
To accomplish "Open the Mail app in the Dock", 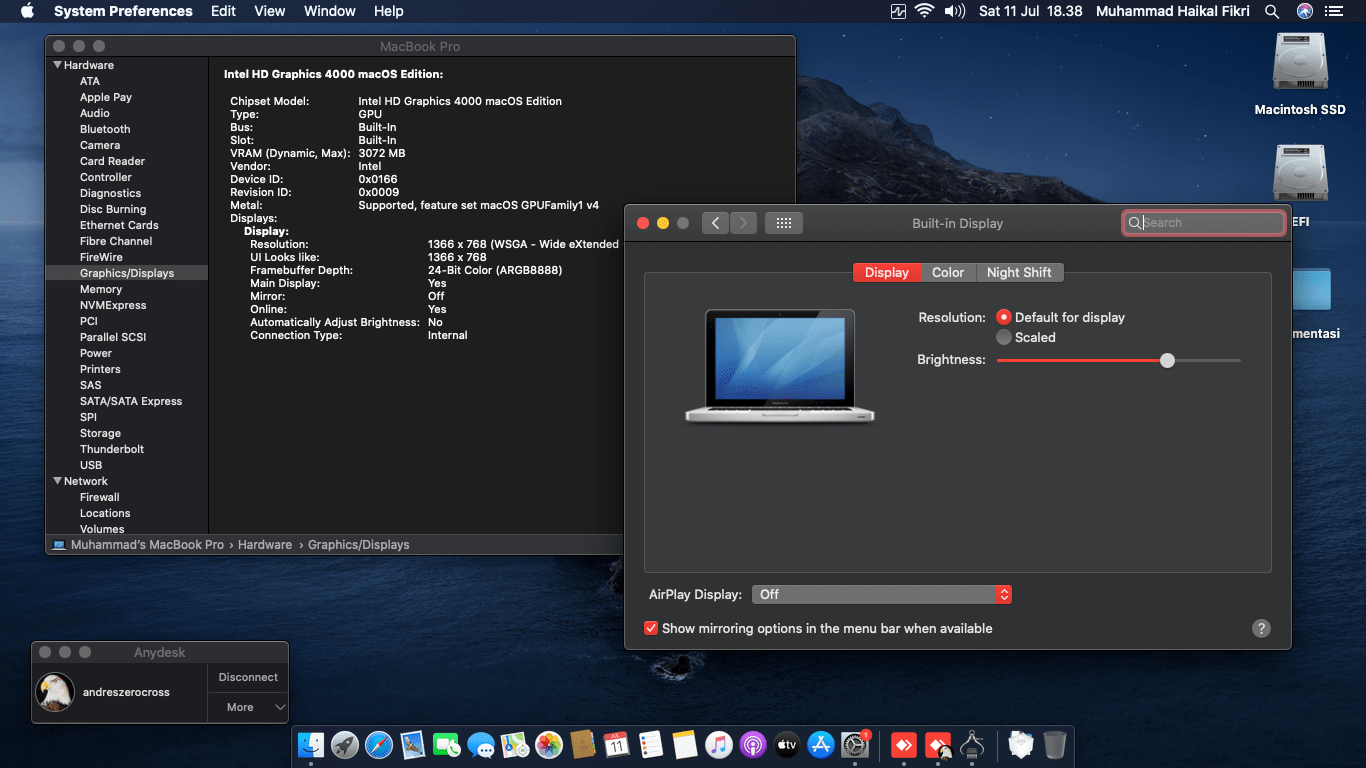I will point(413,745).
